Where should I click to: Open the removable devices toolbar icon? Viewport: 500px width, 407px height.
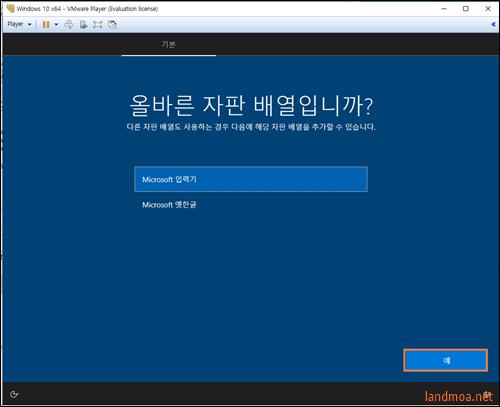click(x=83, y=24)
